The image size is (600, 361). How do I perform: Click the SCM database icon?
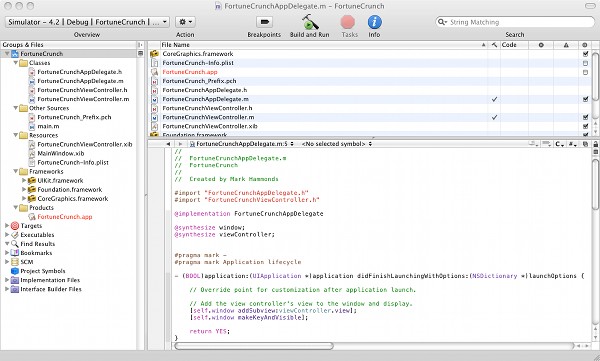[15, 262]
